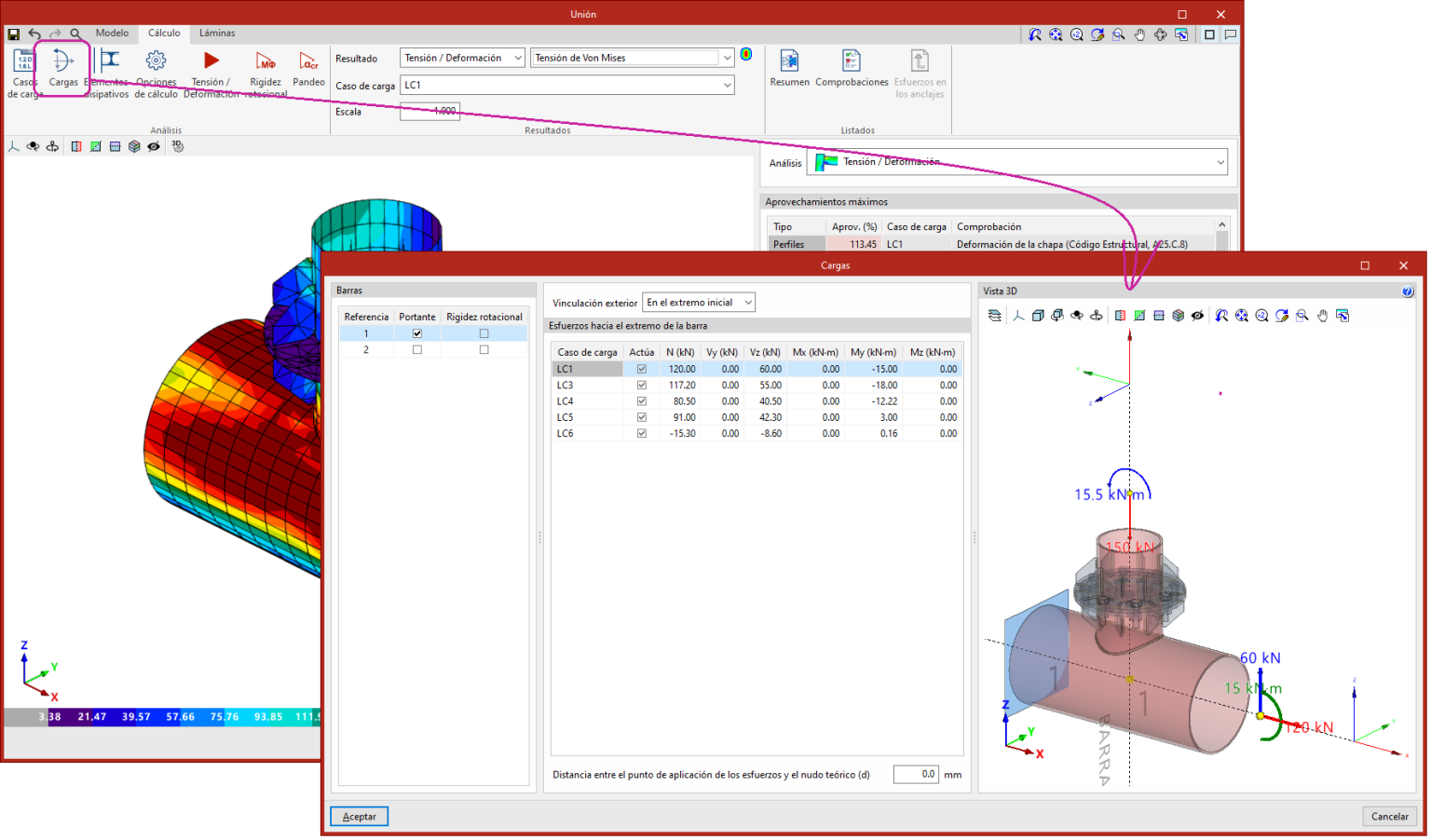Click the color scale icon beside Tensión de Von Mises
Image resolution: width=1431 pixels, height=840 pixels.
pos(746,55)
